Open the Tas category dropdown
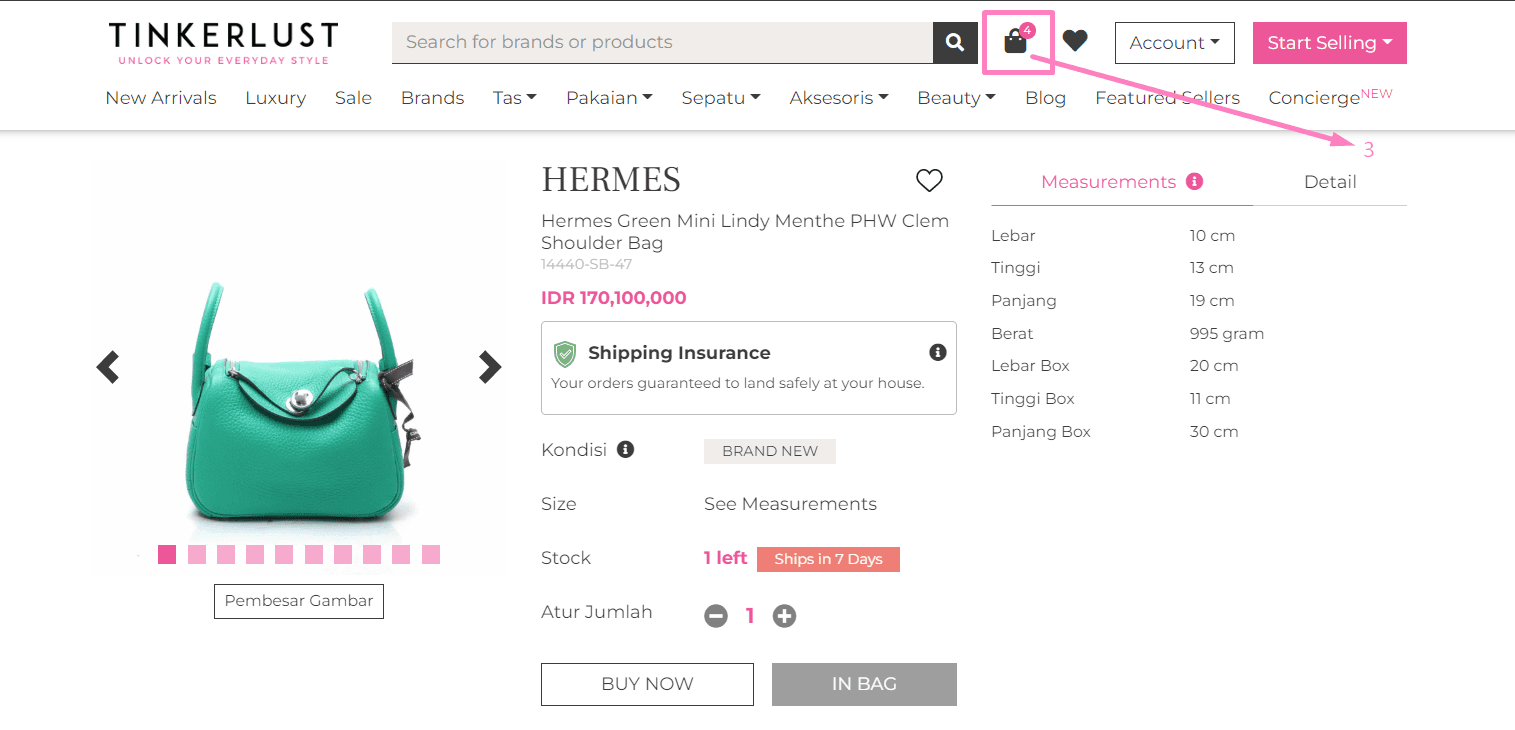Image resolution: width=1515 pixels, height=730 pixels. pyautogui.click(x=515, y=98)
